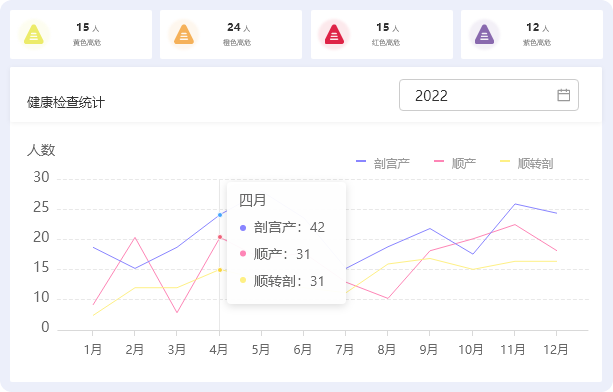613x392 pixels.
Task: Click the yellow data point at 4月
Action: [x=220, y=270]
